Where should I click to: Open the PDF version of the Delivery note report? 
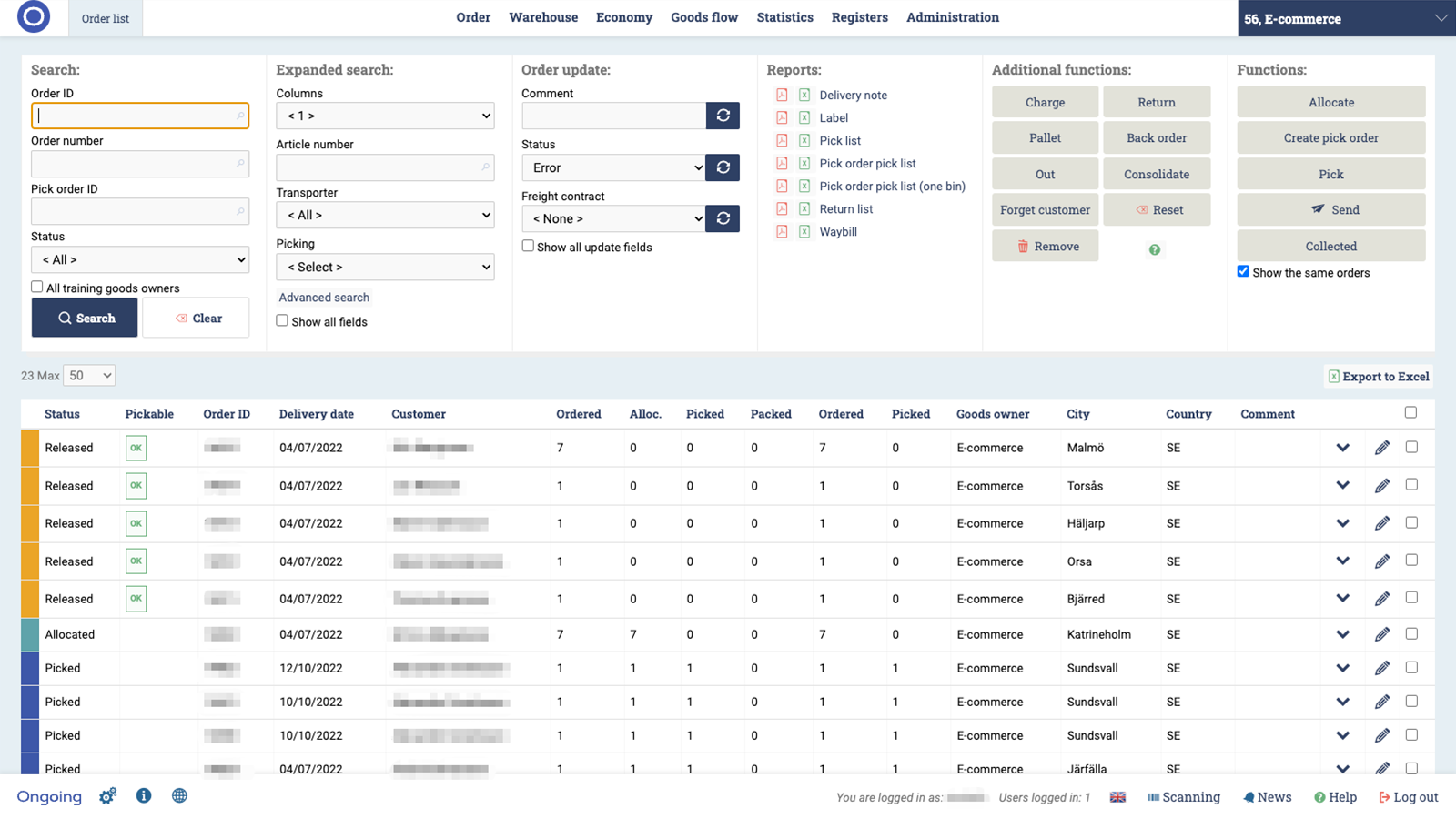[783, 95]
